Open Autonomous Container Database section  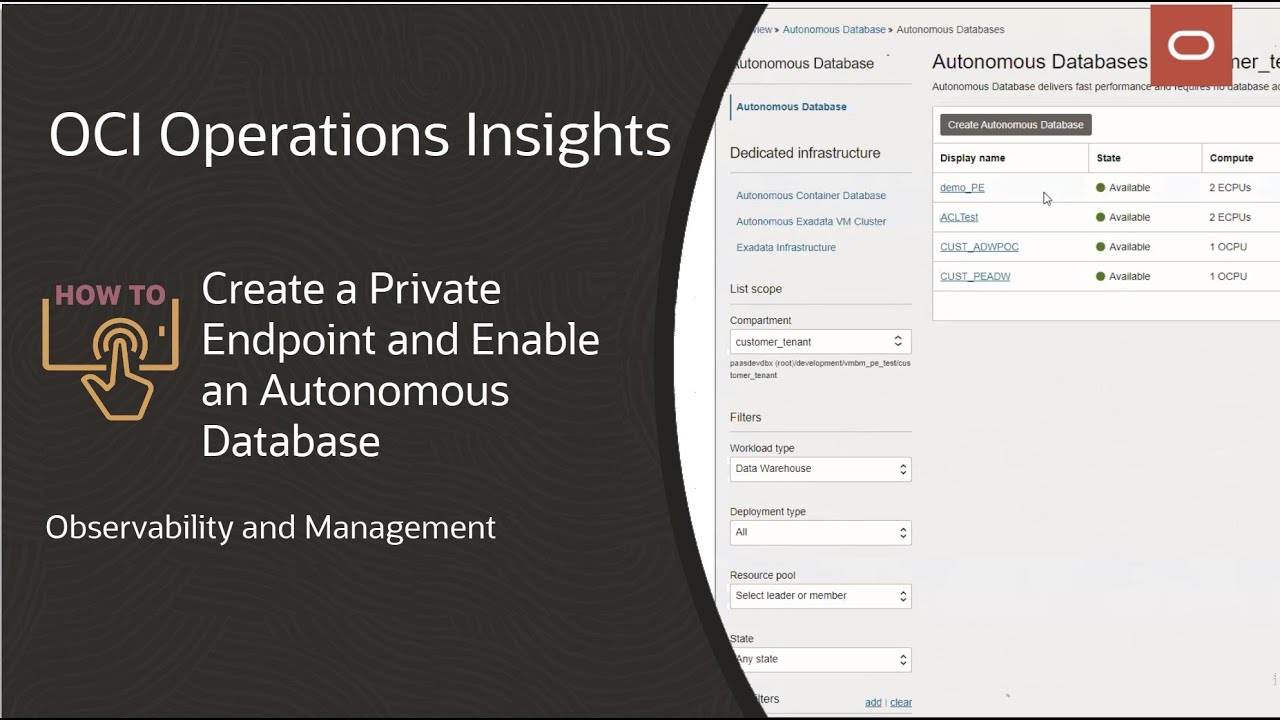pyautogui.click(x=811, y=196)
